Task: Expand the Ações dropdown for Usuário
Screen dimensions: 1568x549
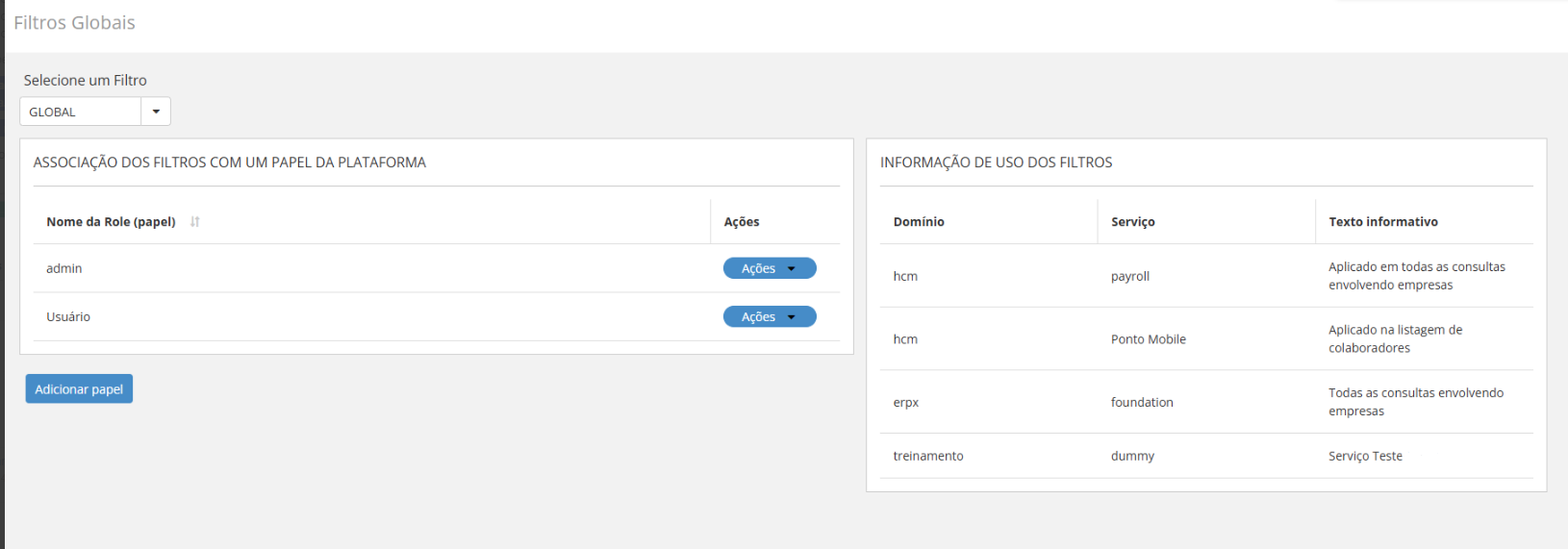Action: point(769,316)
